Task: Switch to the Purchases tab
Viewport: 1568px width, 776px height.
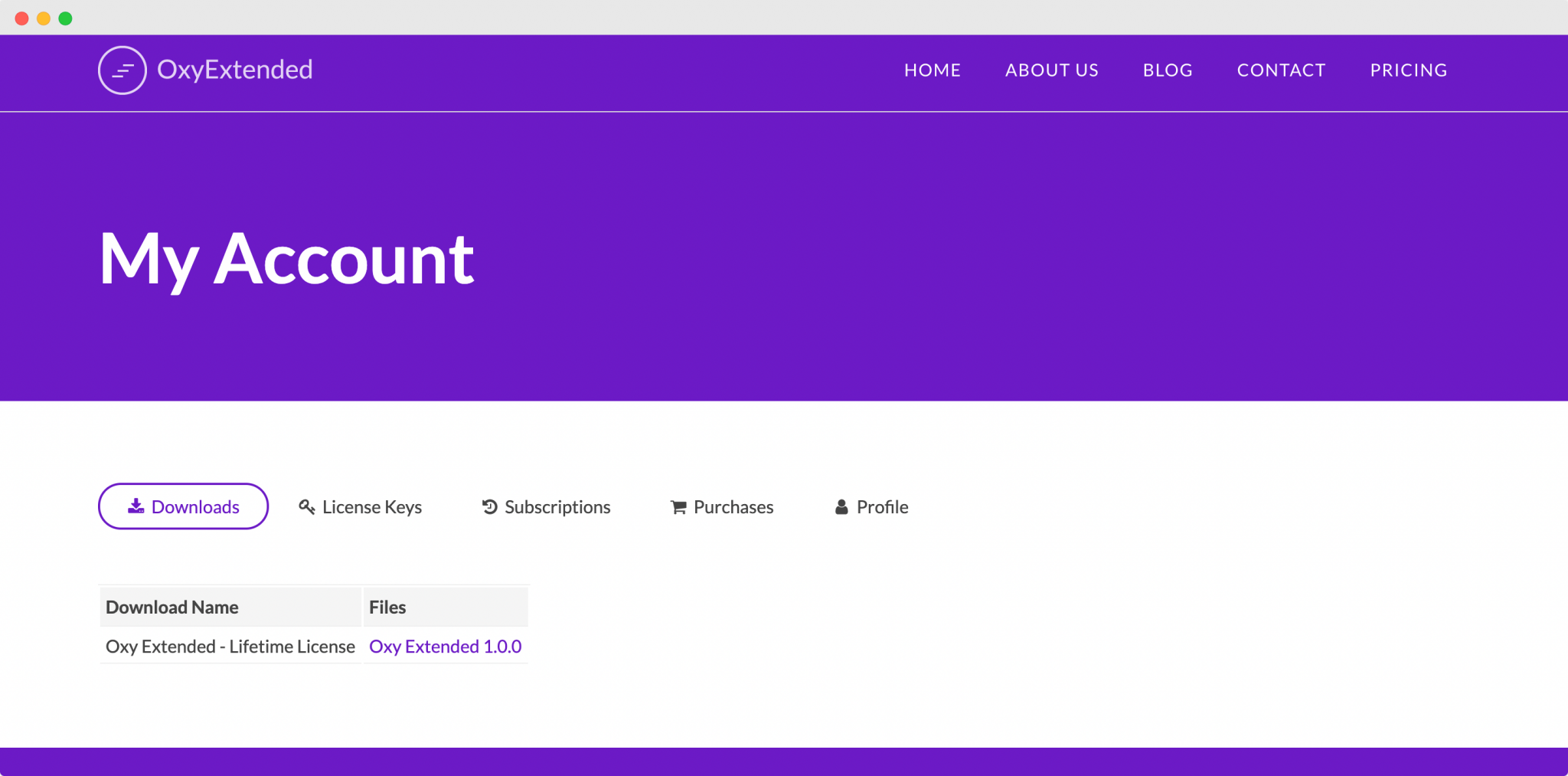Action: coord(733,506)
